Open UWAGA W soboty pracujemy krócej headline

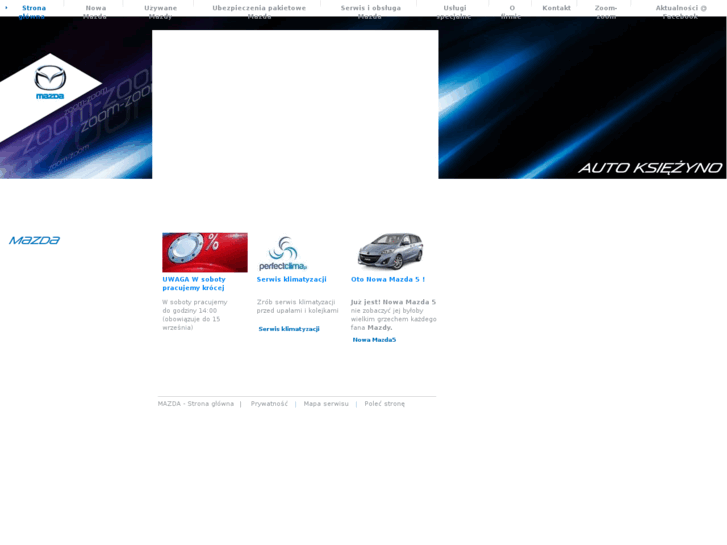point(194,283)
